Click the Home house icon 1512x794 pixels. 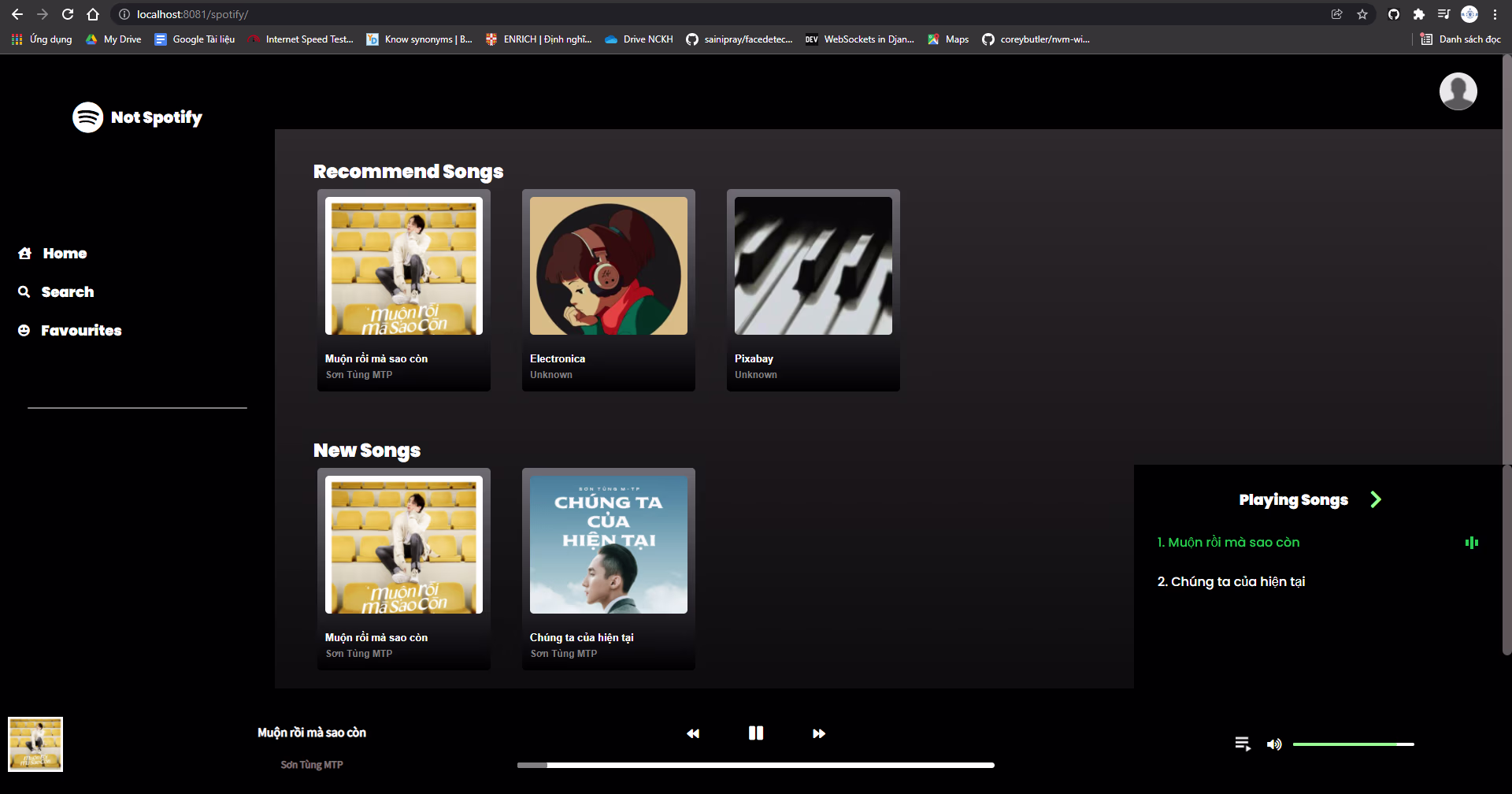[x=24, y=254]
